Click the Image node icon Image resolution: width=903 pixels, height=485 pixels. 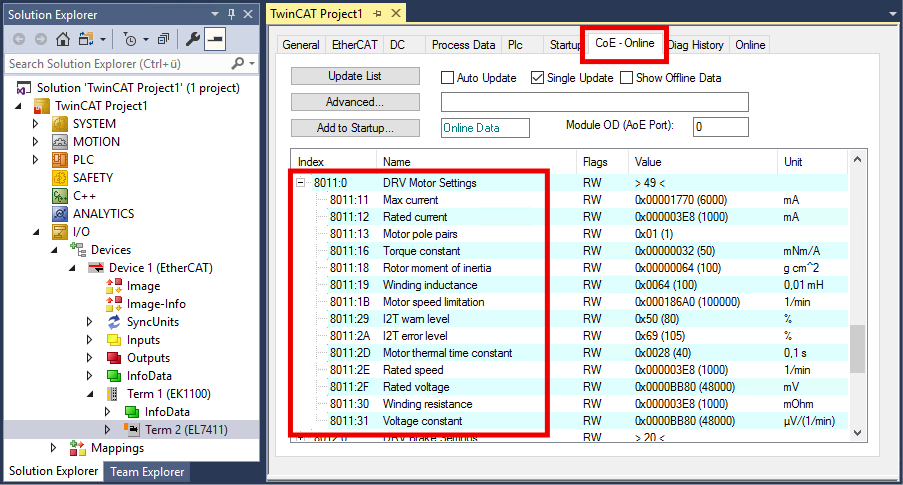(x=114, y=286)
